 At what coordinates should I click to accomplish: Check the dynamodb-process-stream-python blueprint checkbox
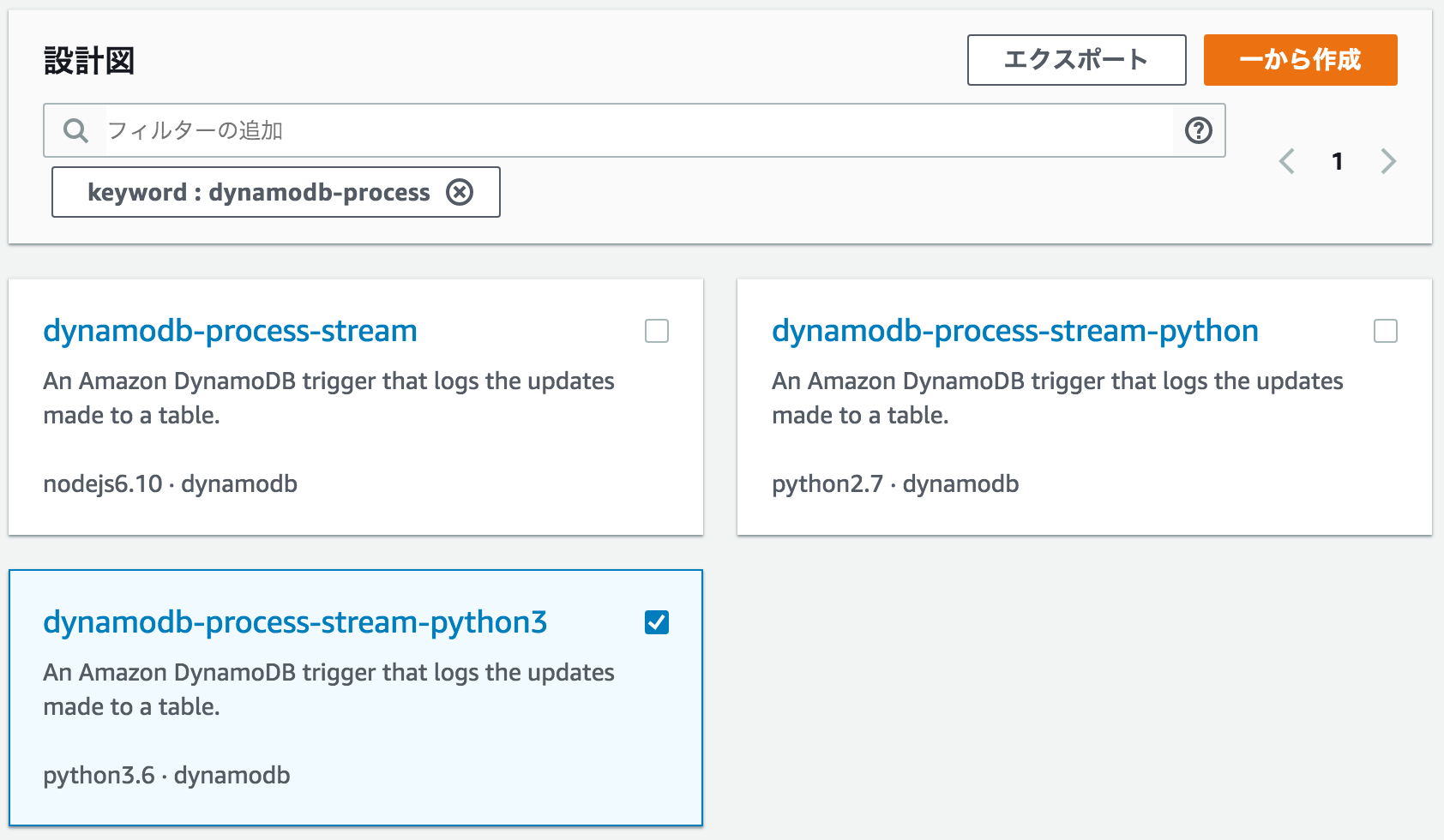(x=1386, y=331)
